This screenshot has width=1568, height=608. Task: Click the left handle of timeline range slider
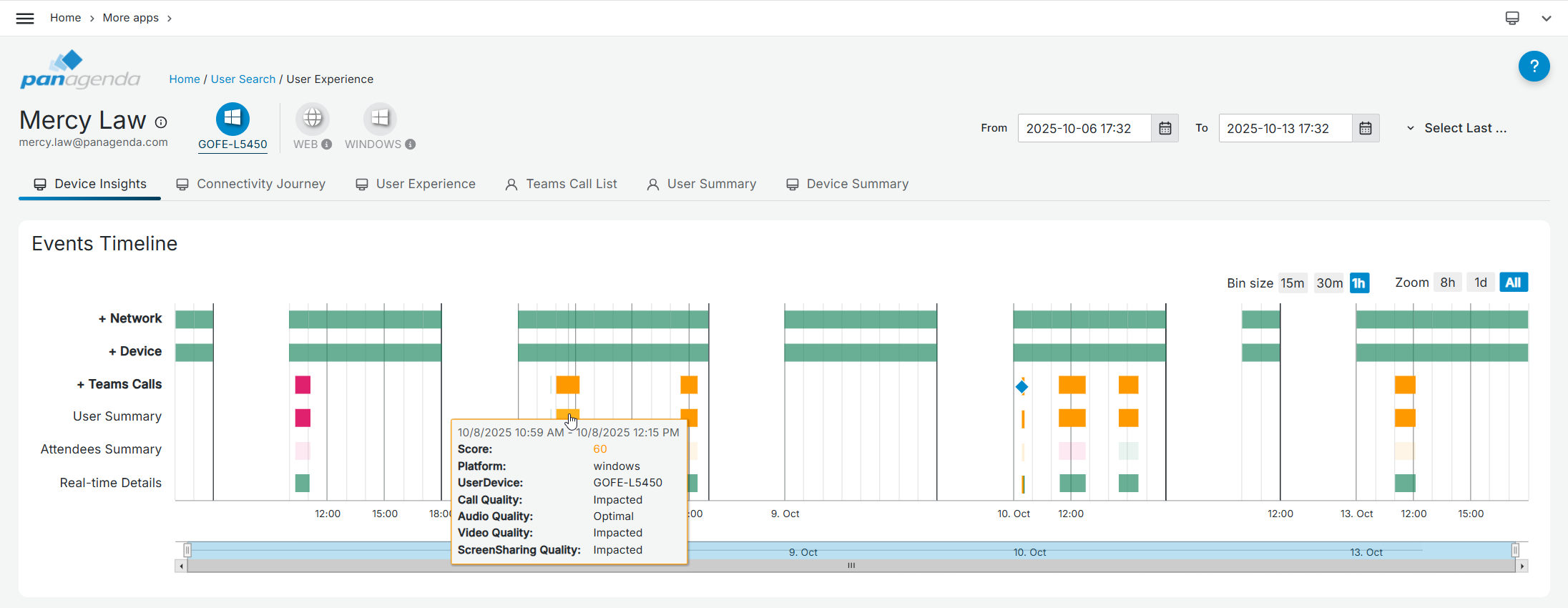(x=187, y=550)
